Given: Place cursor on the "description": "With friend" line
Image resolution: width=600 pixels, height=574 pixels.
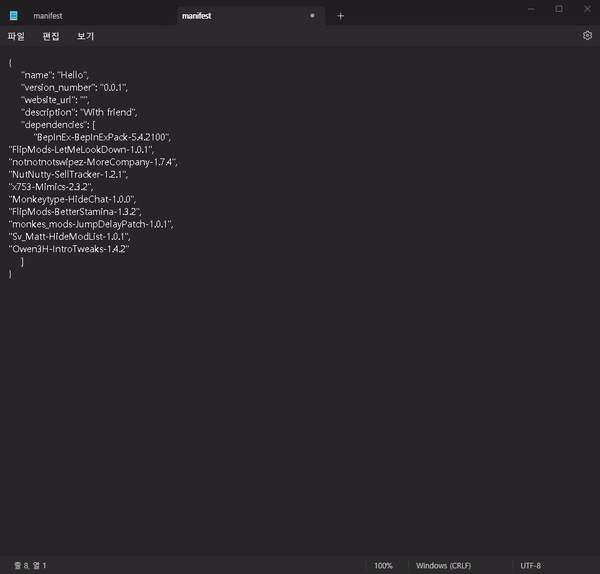Looking at the screenshot, I should 79,112.
